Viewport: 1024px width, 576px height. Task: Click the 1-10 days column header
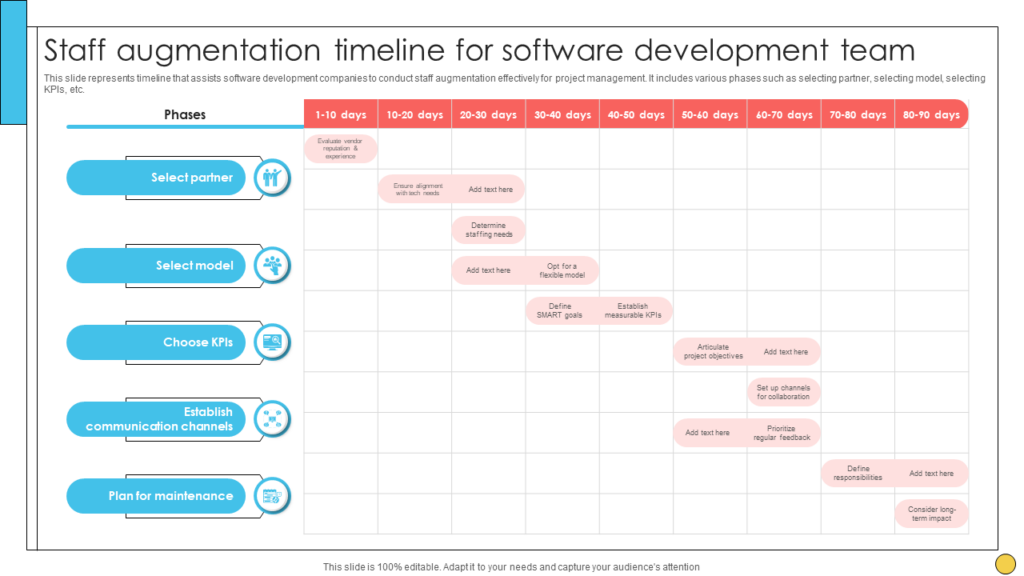pos(341,114)
